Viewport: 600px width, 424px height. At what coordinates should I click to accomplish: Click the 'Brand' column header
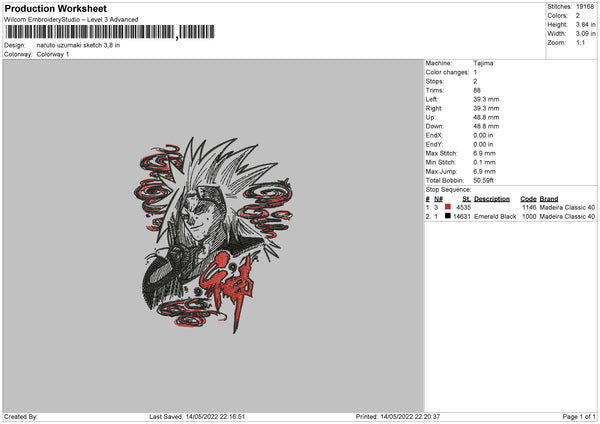pos(549,199)
